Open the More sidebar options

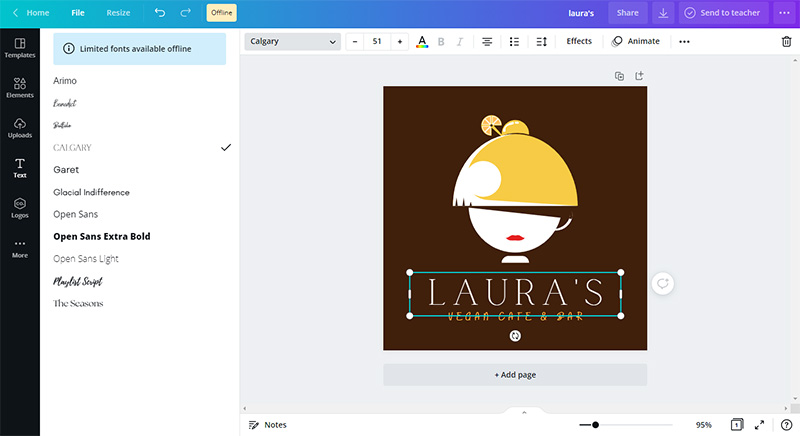[20, 248]
